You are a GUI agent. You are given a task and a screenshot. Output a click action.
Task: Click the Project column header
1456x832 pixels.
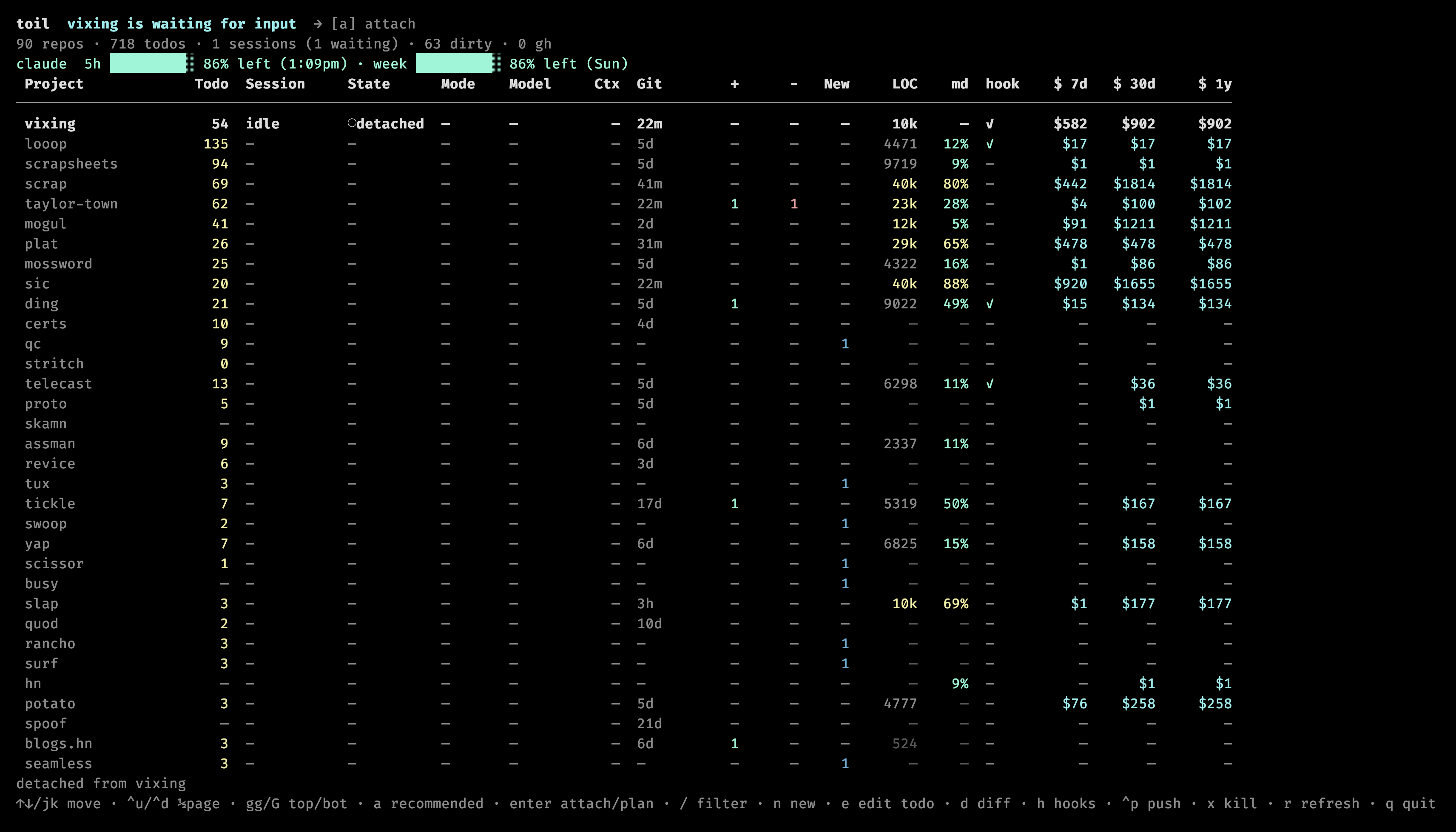click(x=54, y=84)
